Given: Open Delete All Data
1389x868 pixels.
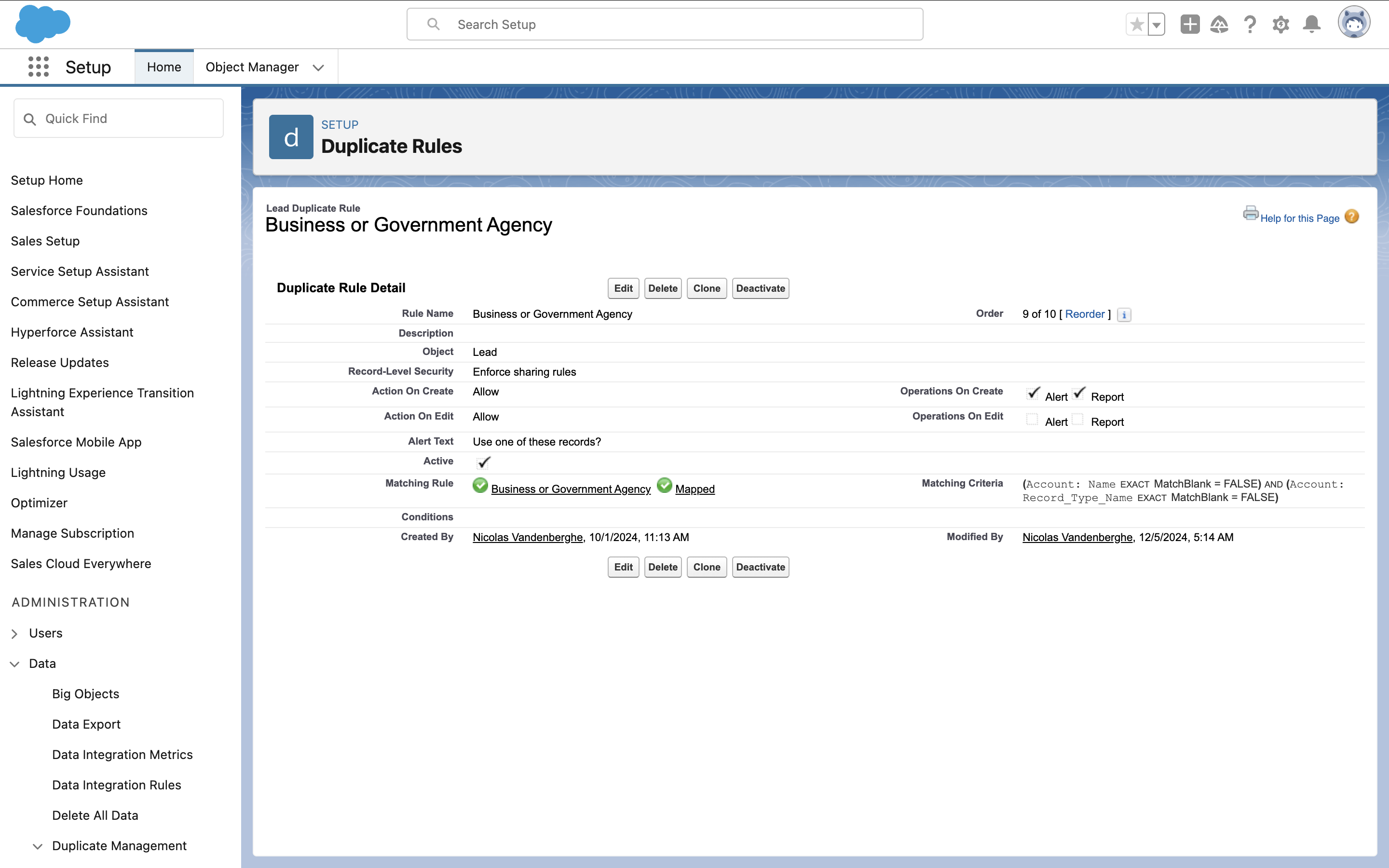Looking at the screenshot, I should (95, 816).
